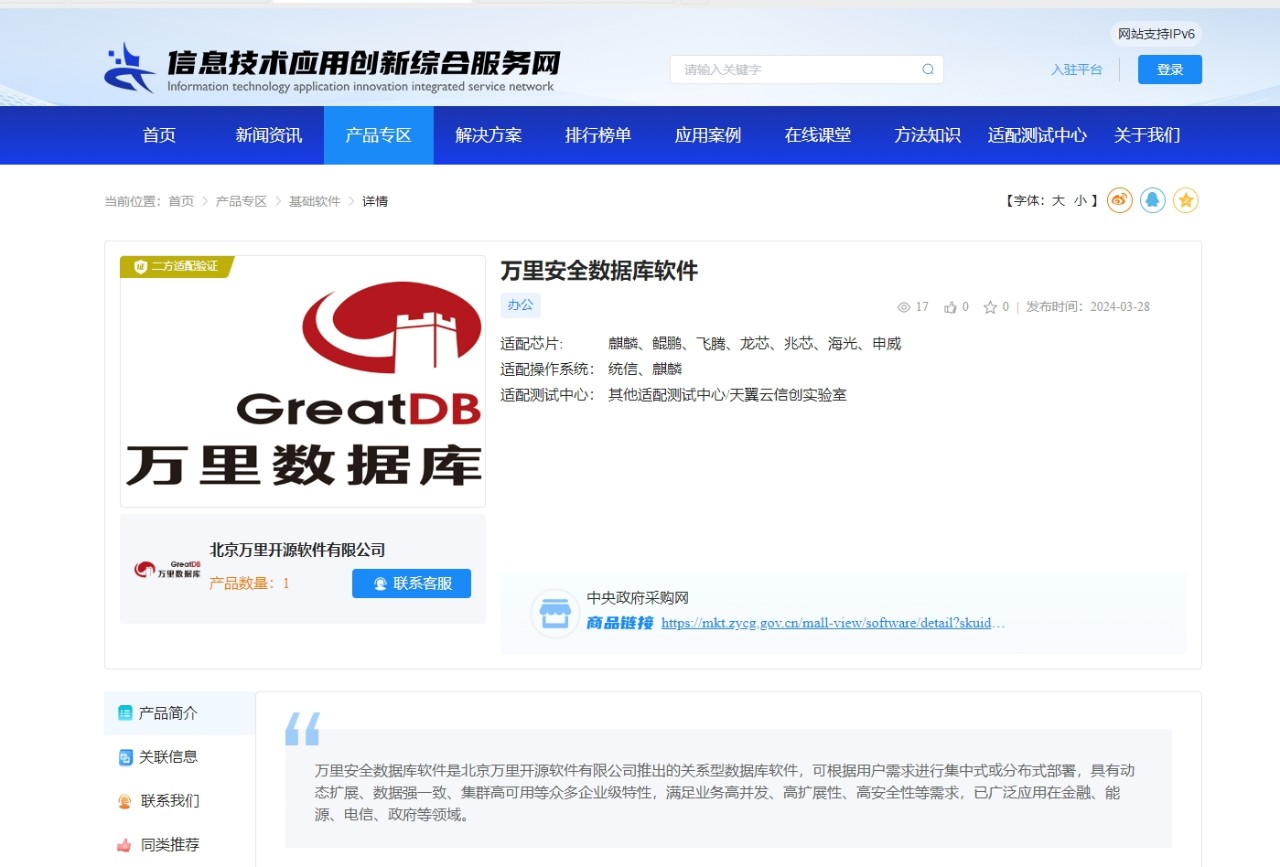Open the 应用案例 nav item
The image size is (1280, 867).
[x=708, y=135]
